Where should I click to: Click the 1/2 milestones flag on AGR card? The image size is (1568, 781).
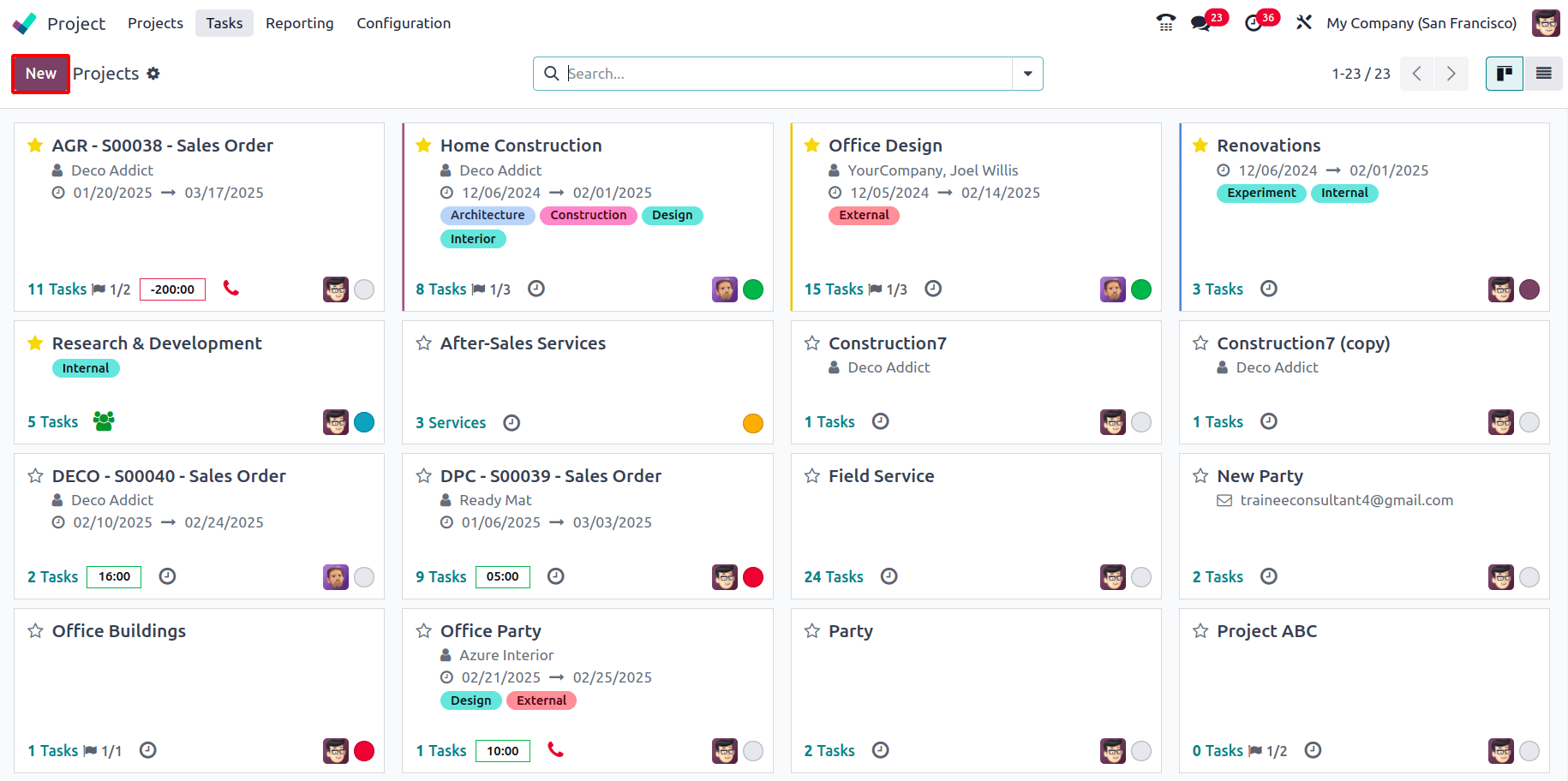(x=111, y=289)
